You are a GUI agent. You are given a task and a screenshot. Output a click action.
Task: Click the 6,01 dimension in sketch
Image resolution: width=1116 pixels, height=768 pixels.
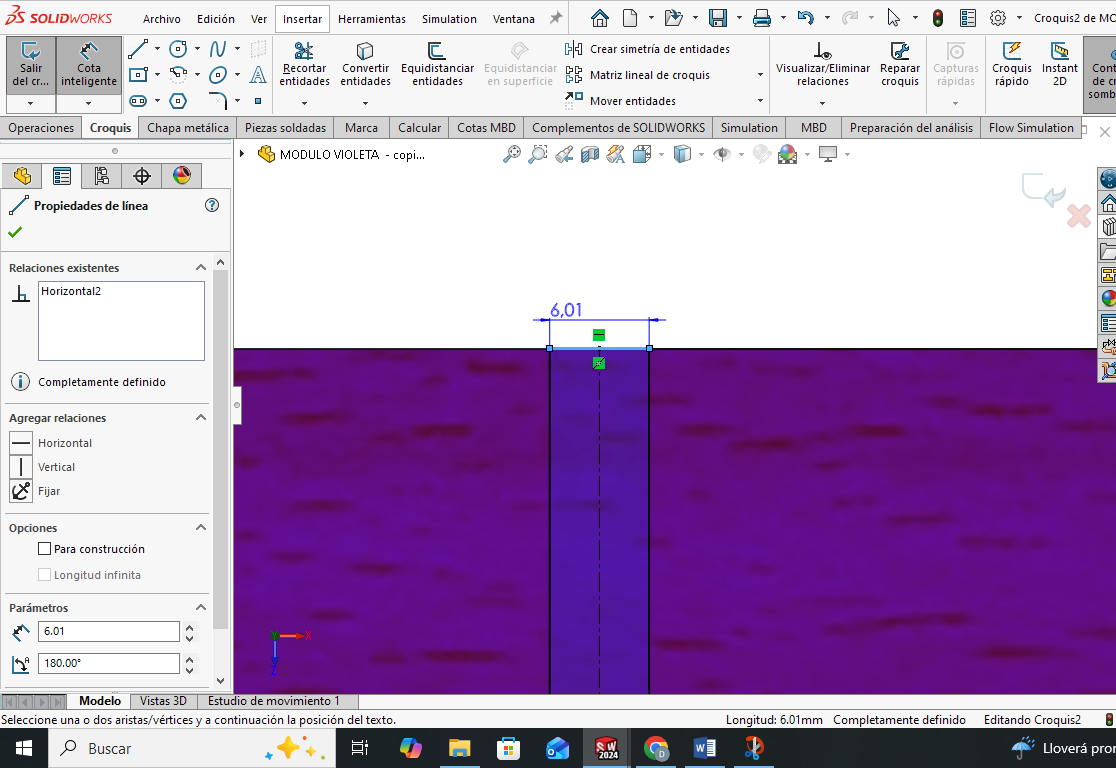[566, 310]
